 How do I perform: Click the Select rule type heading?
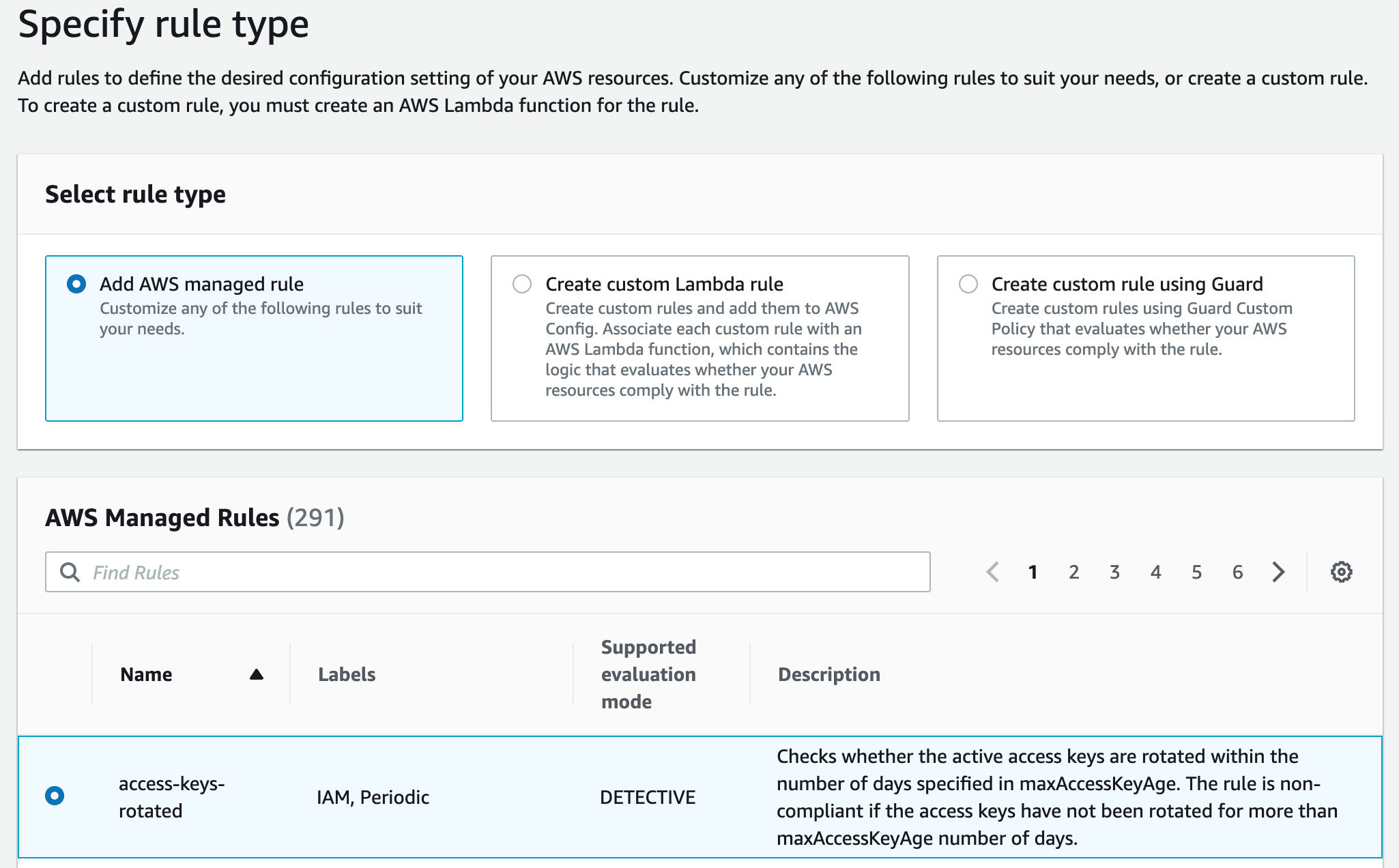click(x=135, y=194)
